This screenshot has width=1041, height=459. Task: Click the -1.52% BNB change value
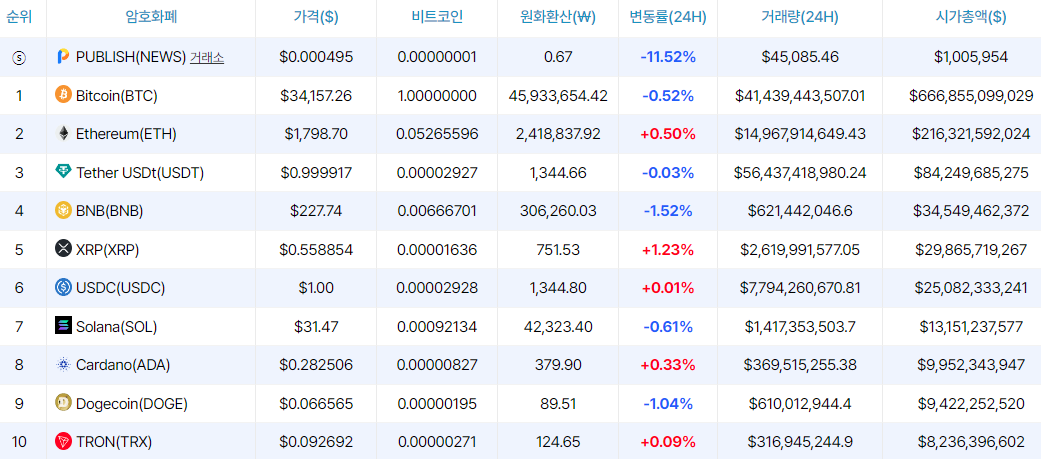pyautogui.click(x=668, y=211)
